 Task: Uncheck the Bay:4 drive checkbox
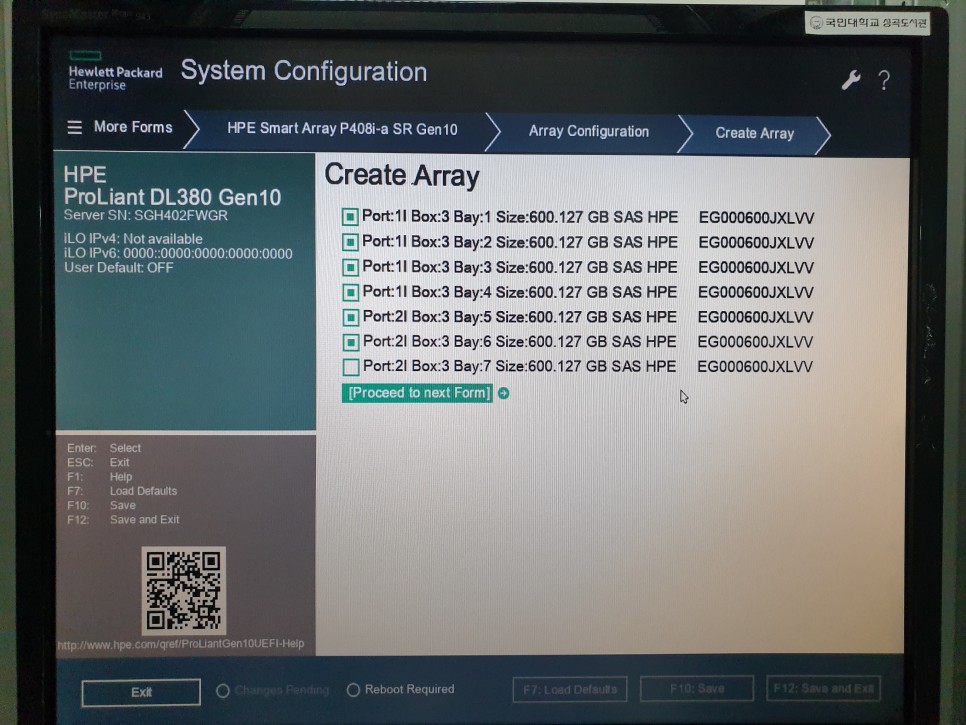(x=350, y=292)
